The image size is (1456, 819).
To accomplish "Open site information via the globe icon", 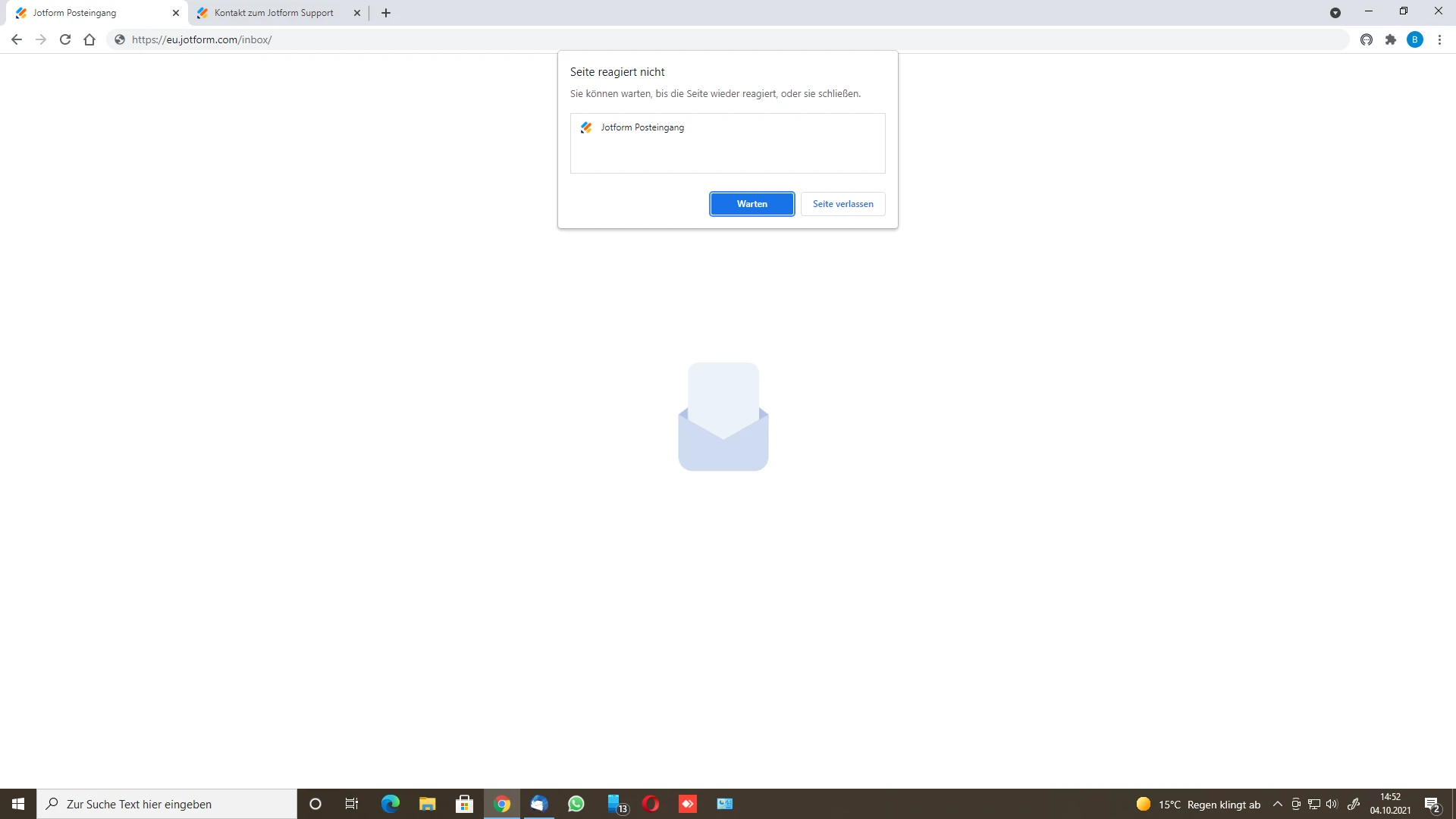I will [119, 39].
